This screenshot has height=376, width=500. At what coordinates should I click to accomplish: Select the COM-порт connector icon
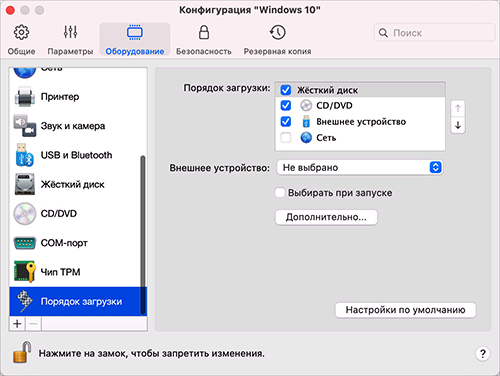coord(25,243)
